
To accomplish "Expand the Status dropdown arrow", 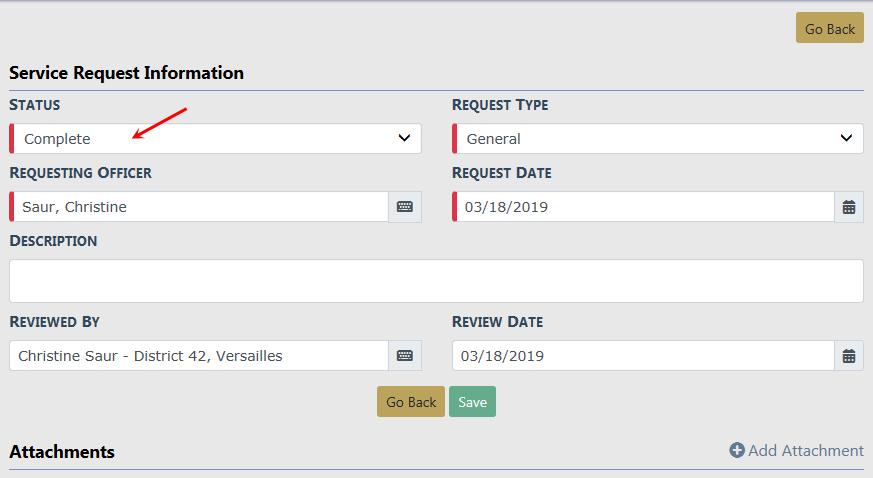I will pos(404,138).
